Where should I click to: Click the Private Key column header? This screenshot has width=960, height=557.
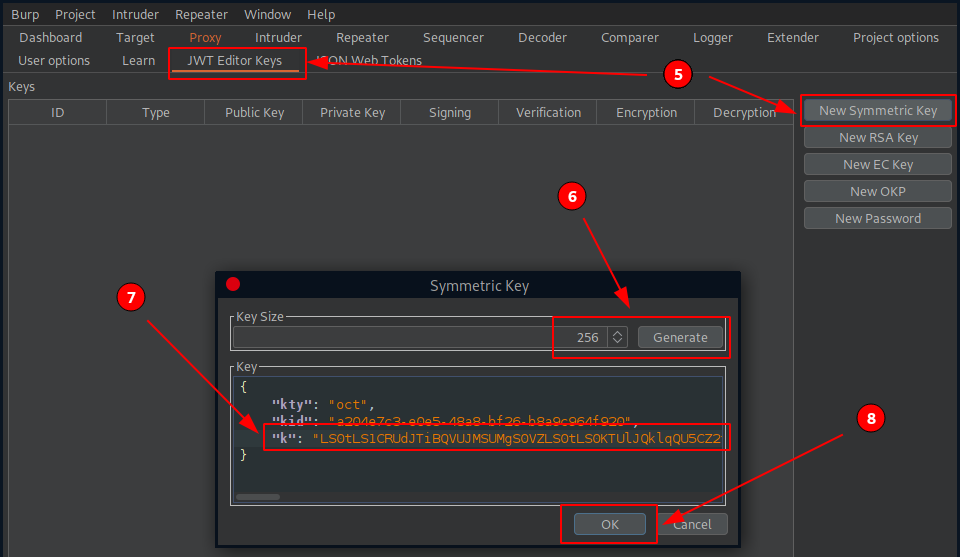(x=352, y=113)
